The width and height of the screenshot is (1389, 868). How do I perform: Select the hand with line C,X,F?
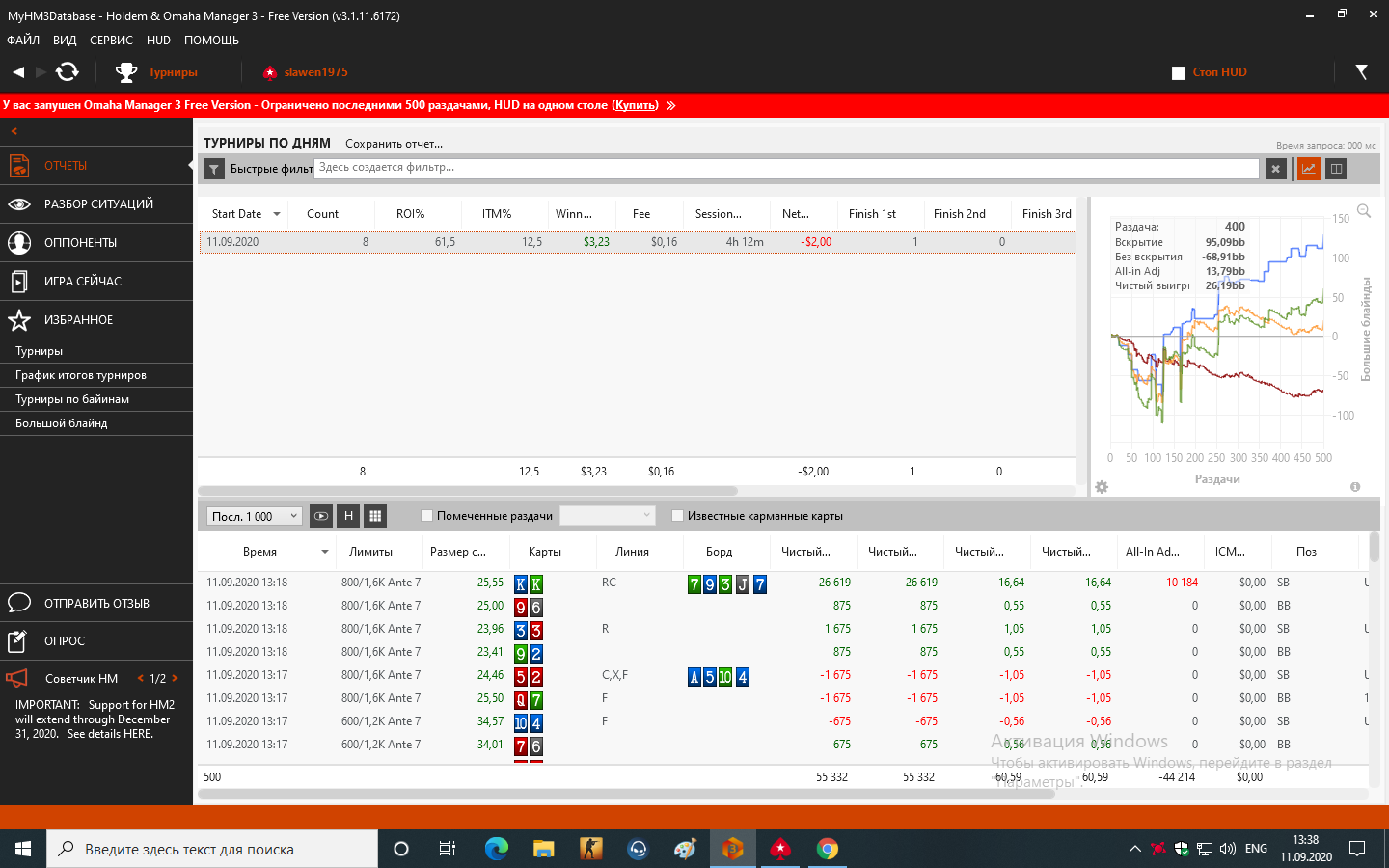781,675
